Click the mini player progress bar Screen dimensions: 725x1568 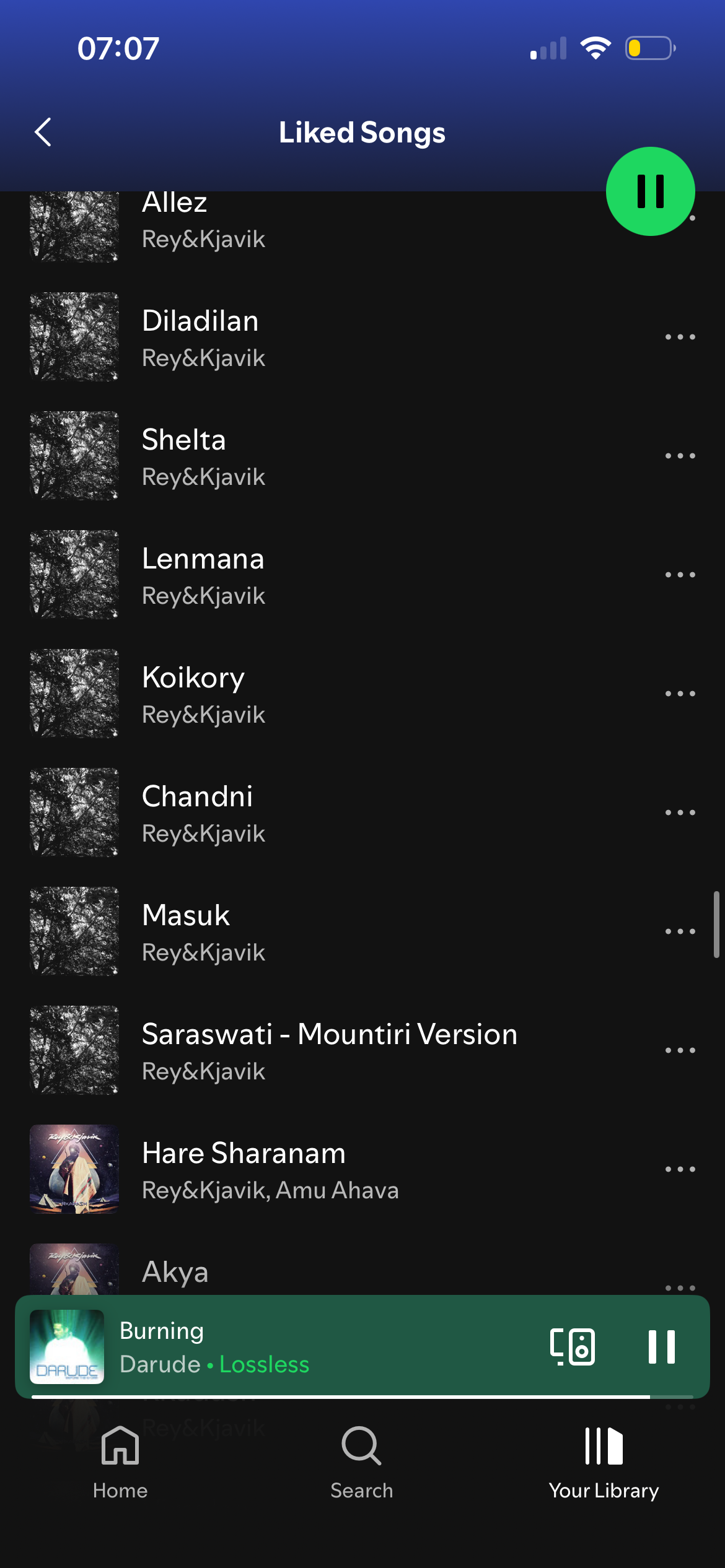[x=362, y=1397]
